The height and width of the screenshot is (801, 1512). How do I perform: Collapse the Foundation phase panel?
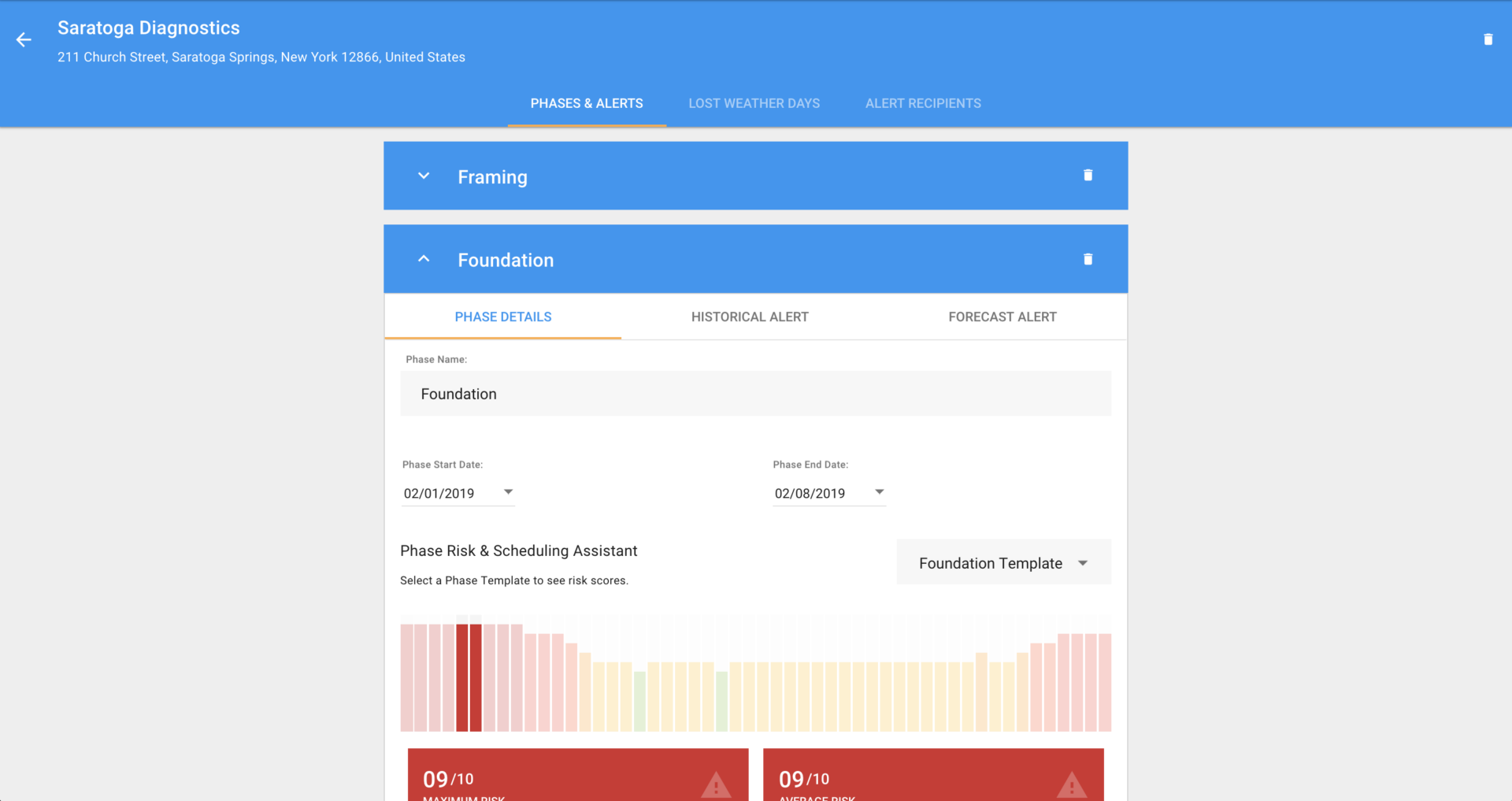[x=424, y=259]
